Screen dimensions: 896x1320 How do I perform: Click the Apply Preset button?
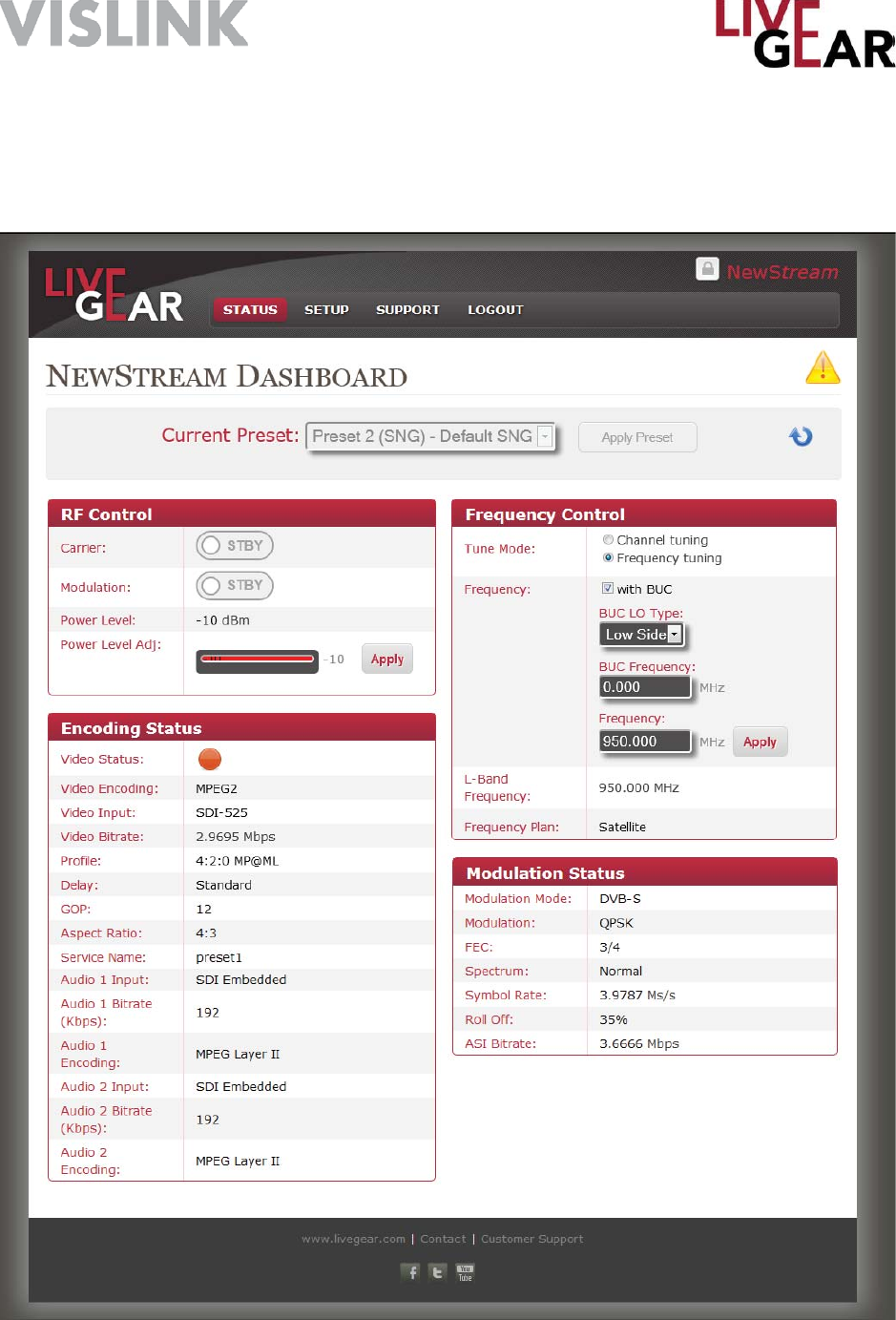click(x=637, y=437)
